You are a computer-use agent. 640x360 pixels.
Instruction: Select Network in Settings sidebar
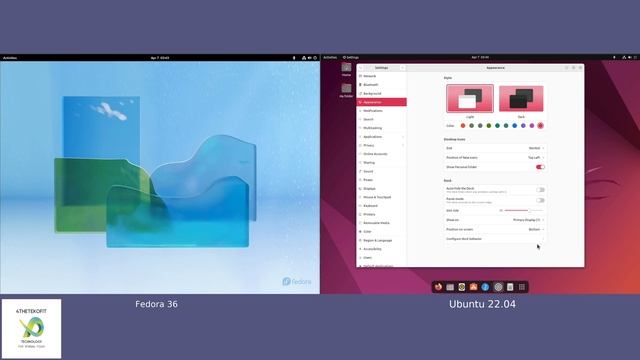[382, 76]
